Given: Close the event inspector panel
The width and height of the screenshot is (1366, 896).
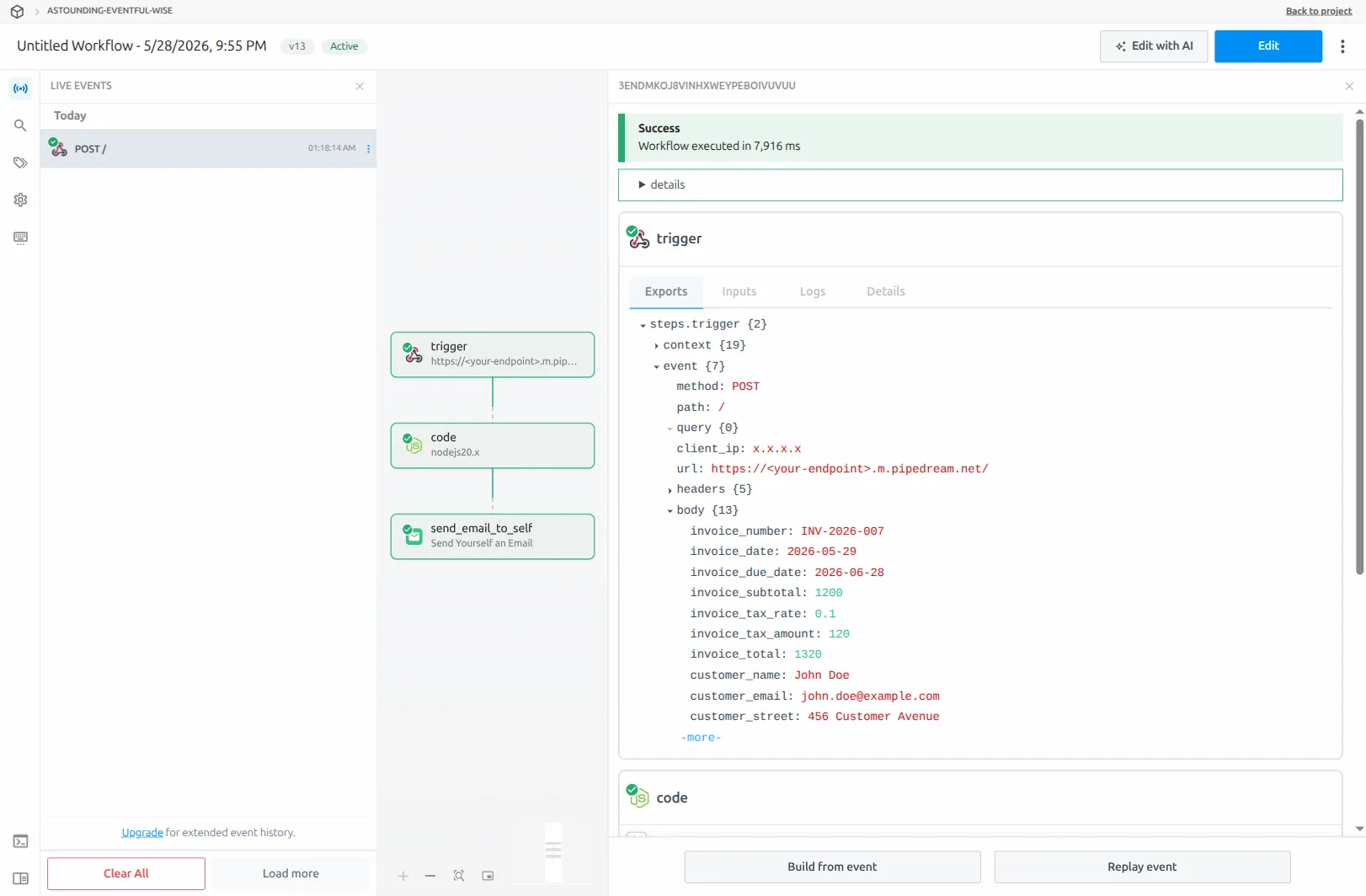Looking at the screenshot, I should [1349, 86].
